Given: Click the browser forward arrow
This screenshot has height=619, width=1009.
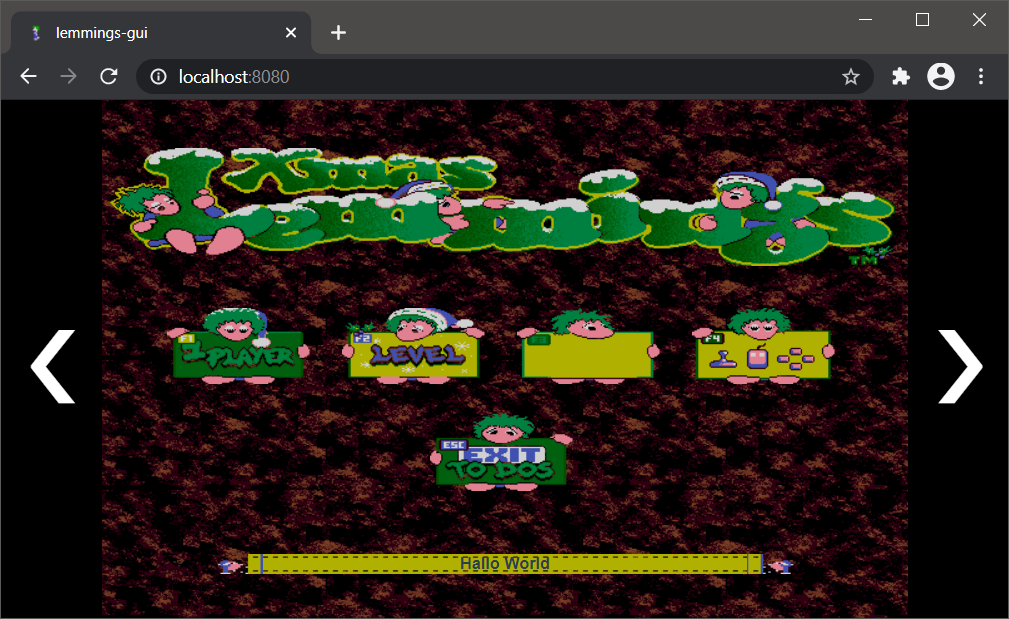Looking at the screenshot, I should (x=68, y=77).
